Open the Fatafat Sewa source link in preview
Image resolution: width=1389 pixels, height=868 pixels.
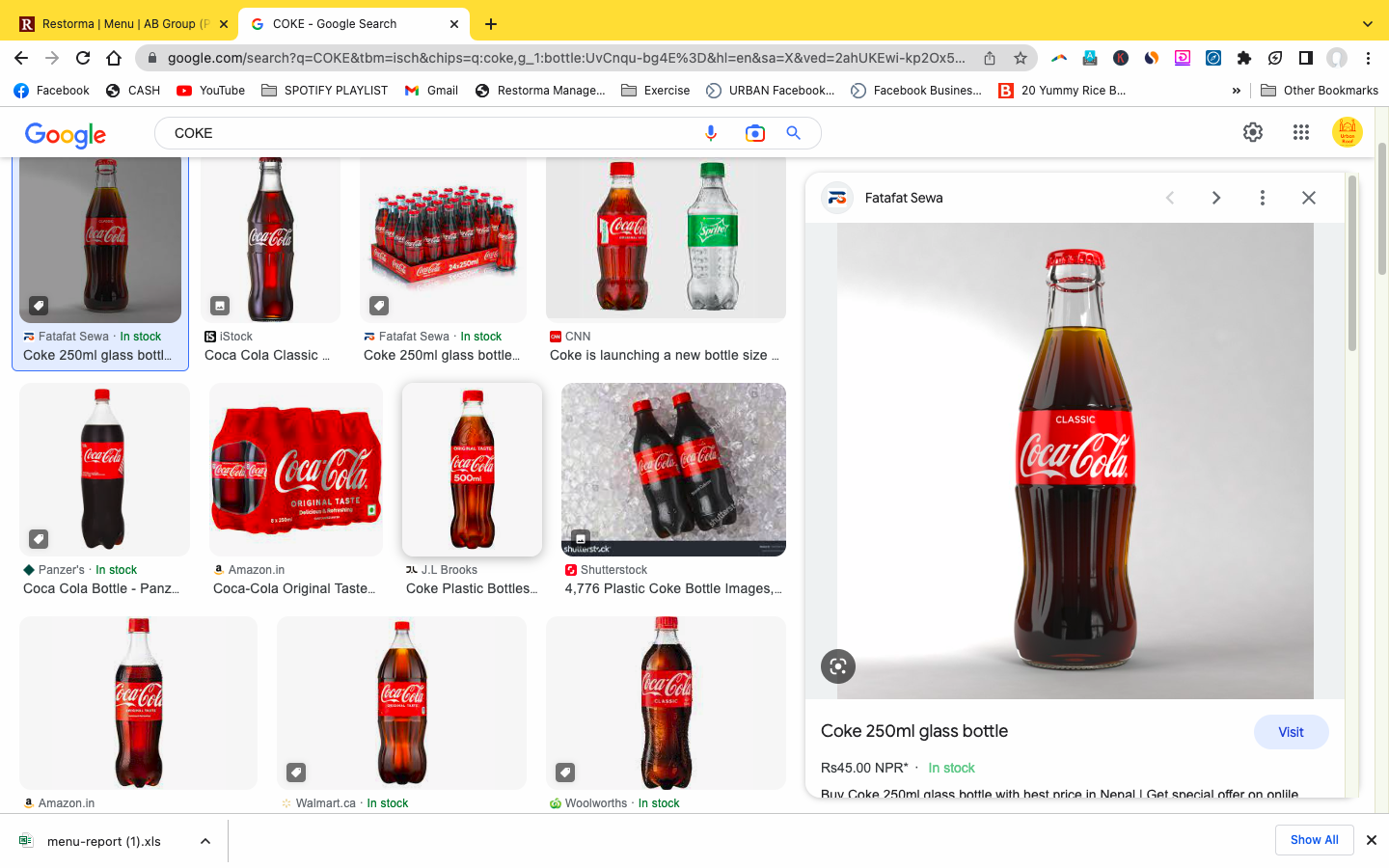coord(904,198)
